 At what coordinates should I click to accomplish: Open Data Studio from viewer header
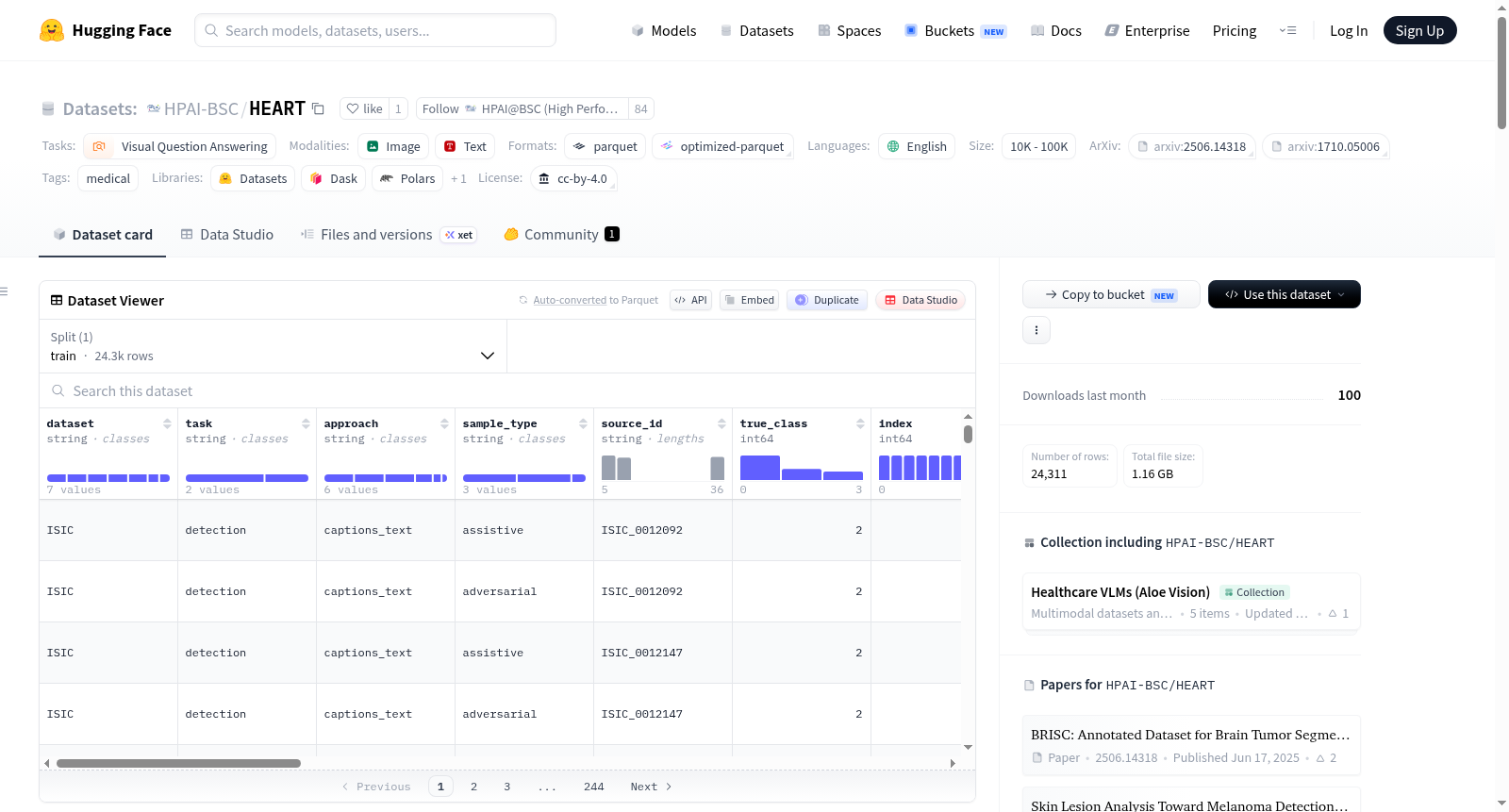pos(920,300)
